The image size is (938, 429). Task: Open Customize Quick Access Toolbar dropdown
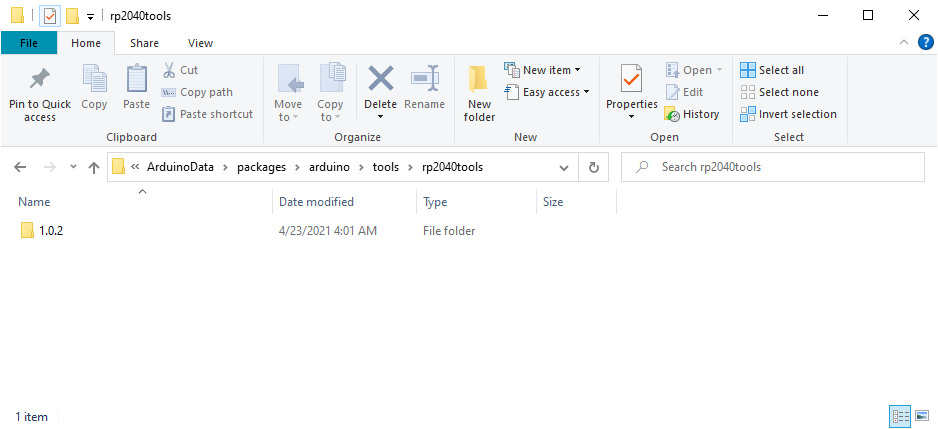(90, 17)
